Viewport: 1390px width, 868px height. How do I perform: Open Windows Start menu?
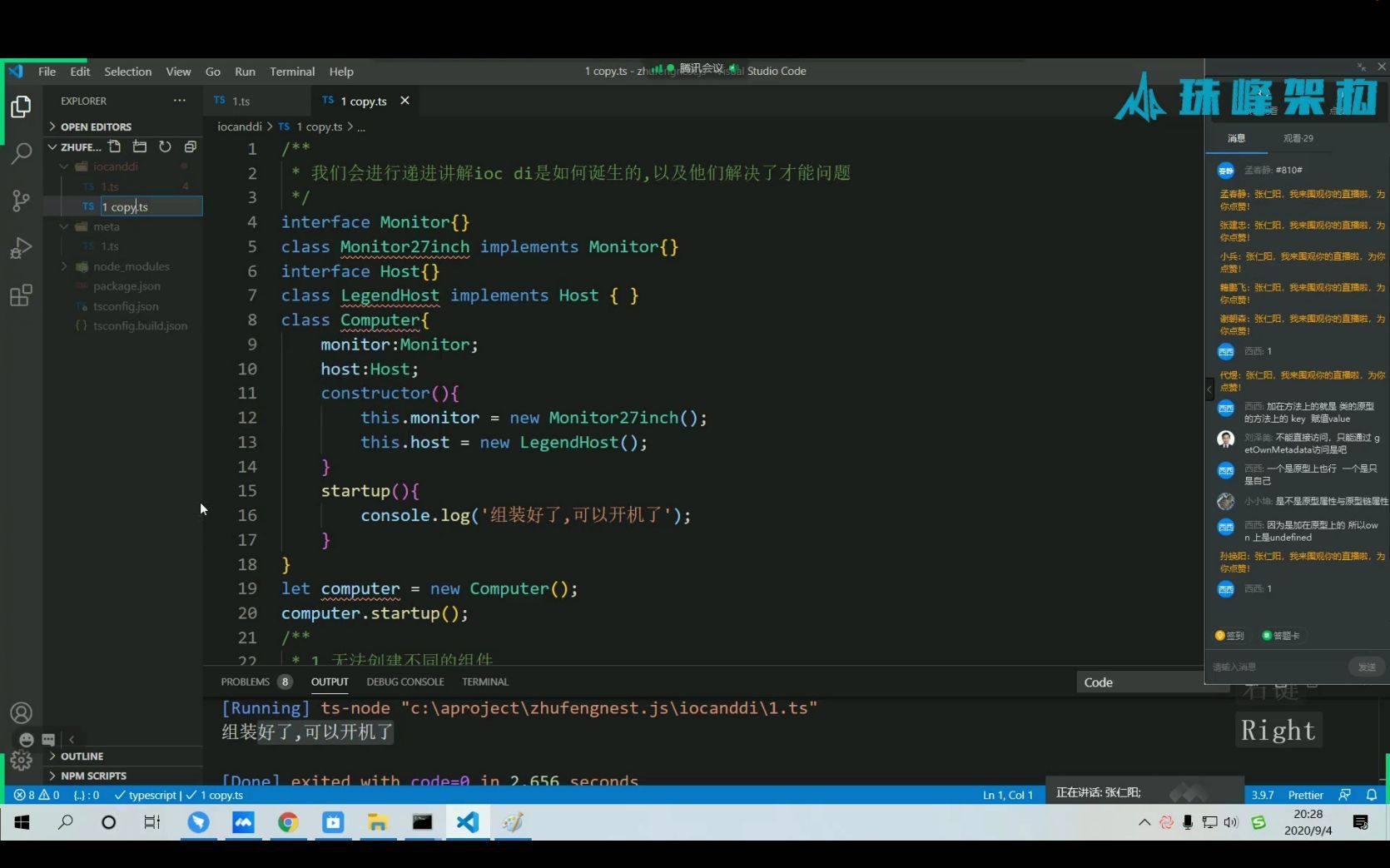pyautogui.click(x=22, y=822)
